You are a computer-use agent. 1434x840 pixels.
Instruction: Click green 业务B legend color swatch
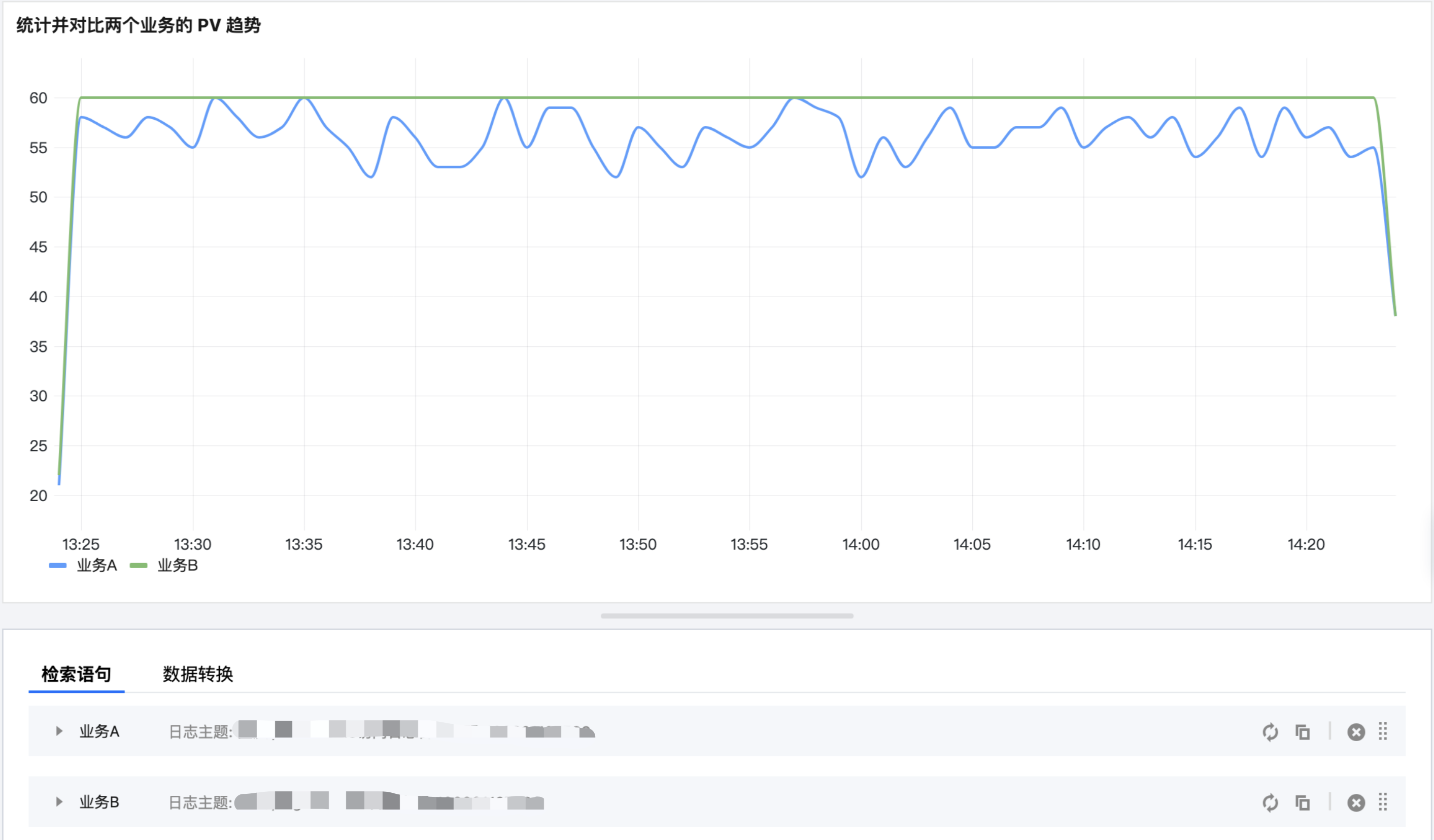click(x=139, y=565)
